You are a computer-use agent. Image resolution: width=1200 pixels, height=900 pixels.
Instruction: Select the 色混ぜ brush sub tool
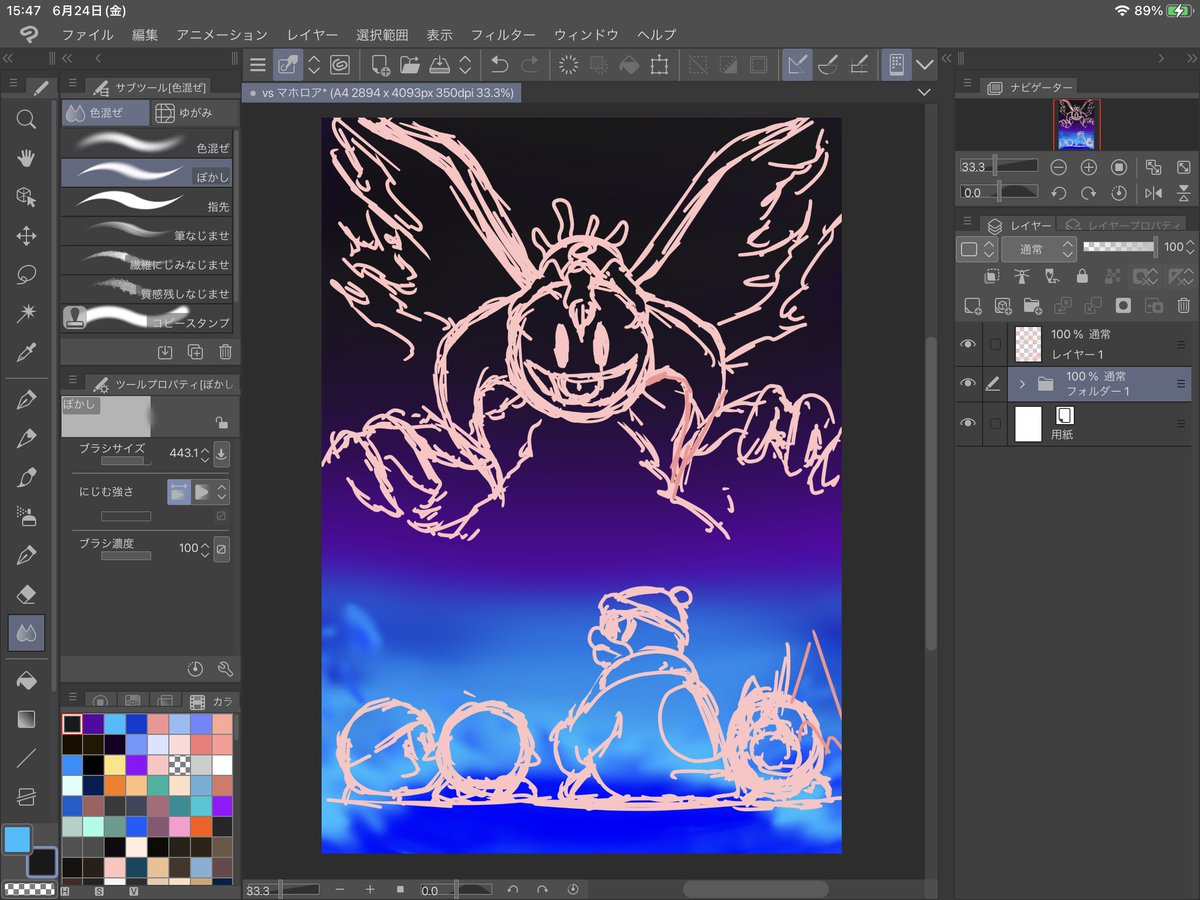[146, 143]
